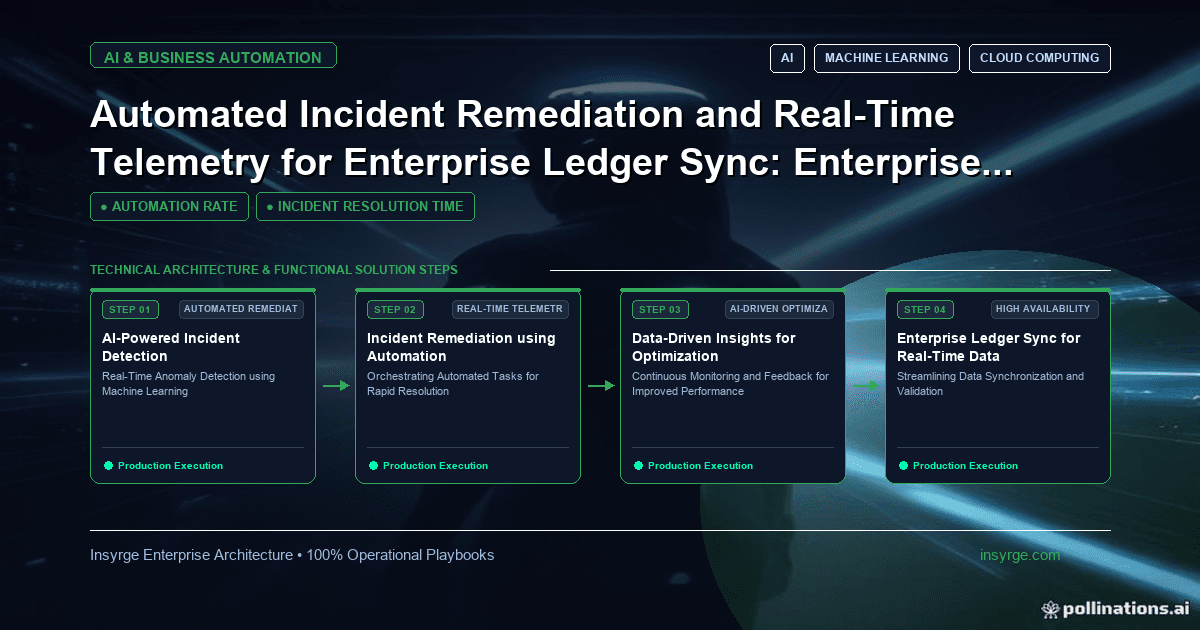Click the AI & BUSINESS AUTOMATION category badge
1200x630 pixels.
[213, 57]
